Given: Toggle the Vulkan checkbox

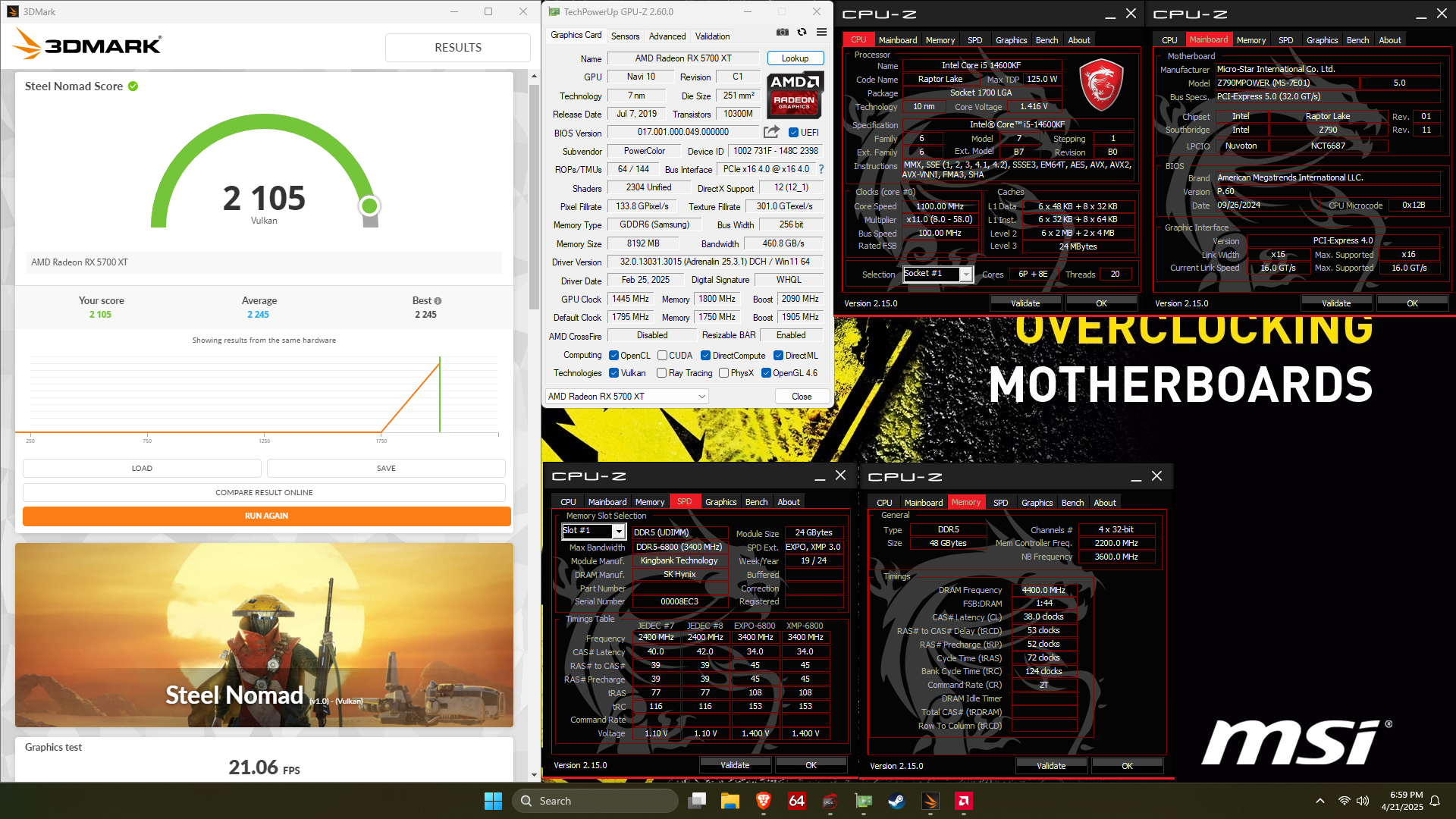Looking at the screenshot, I should (x=613, y=373).
